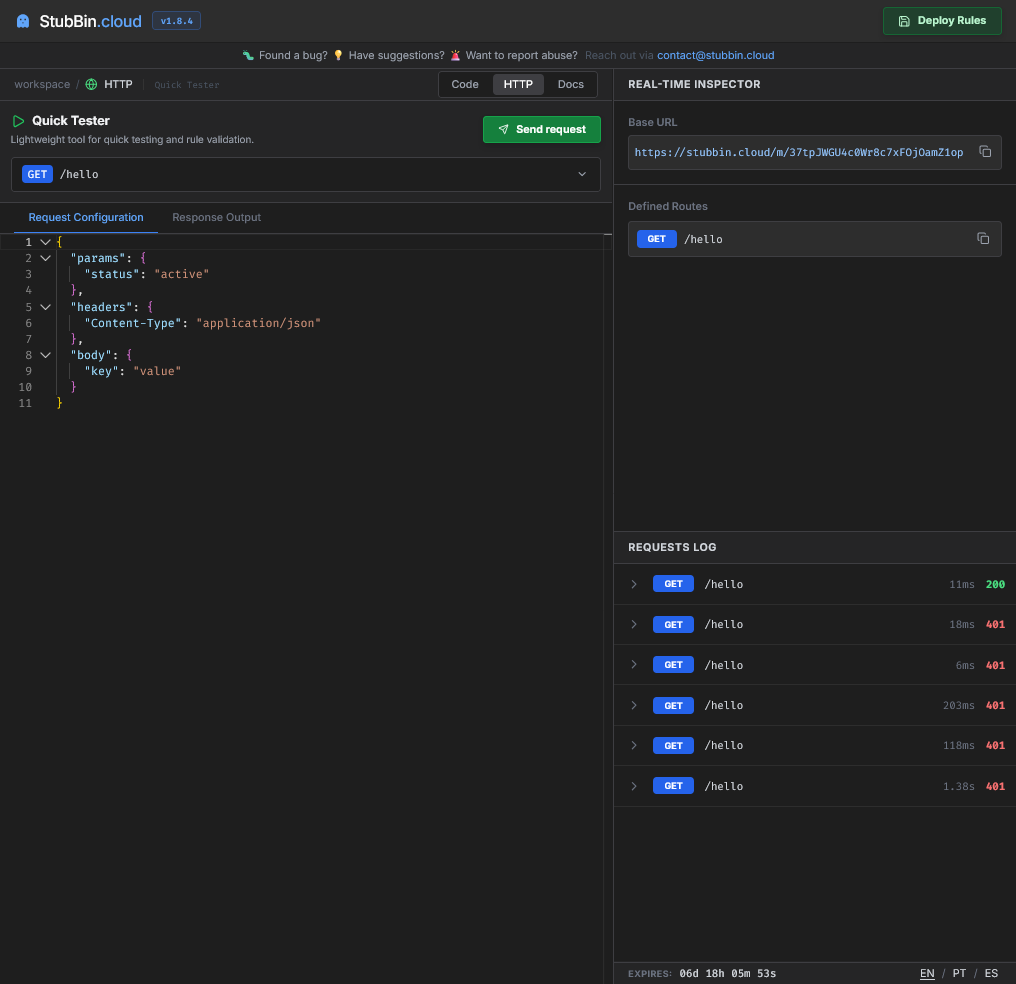Image resolution: width=1016 pixels, height=984 pixels.
Task: Click the 200 status code in requests log
Action: [x=995, y=584]
